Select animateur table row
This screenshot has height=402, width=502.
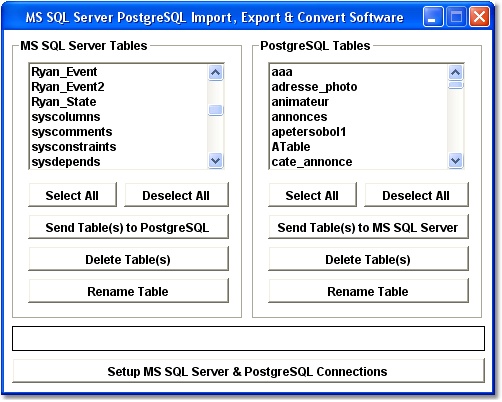coord(359,102)
